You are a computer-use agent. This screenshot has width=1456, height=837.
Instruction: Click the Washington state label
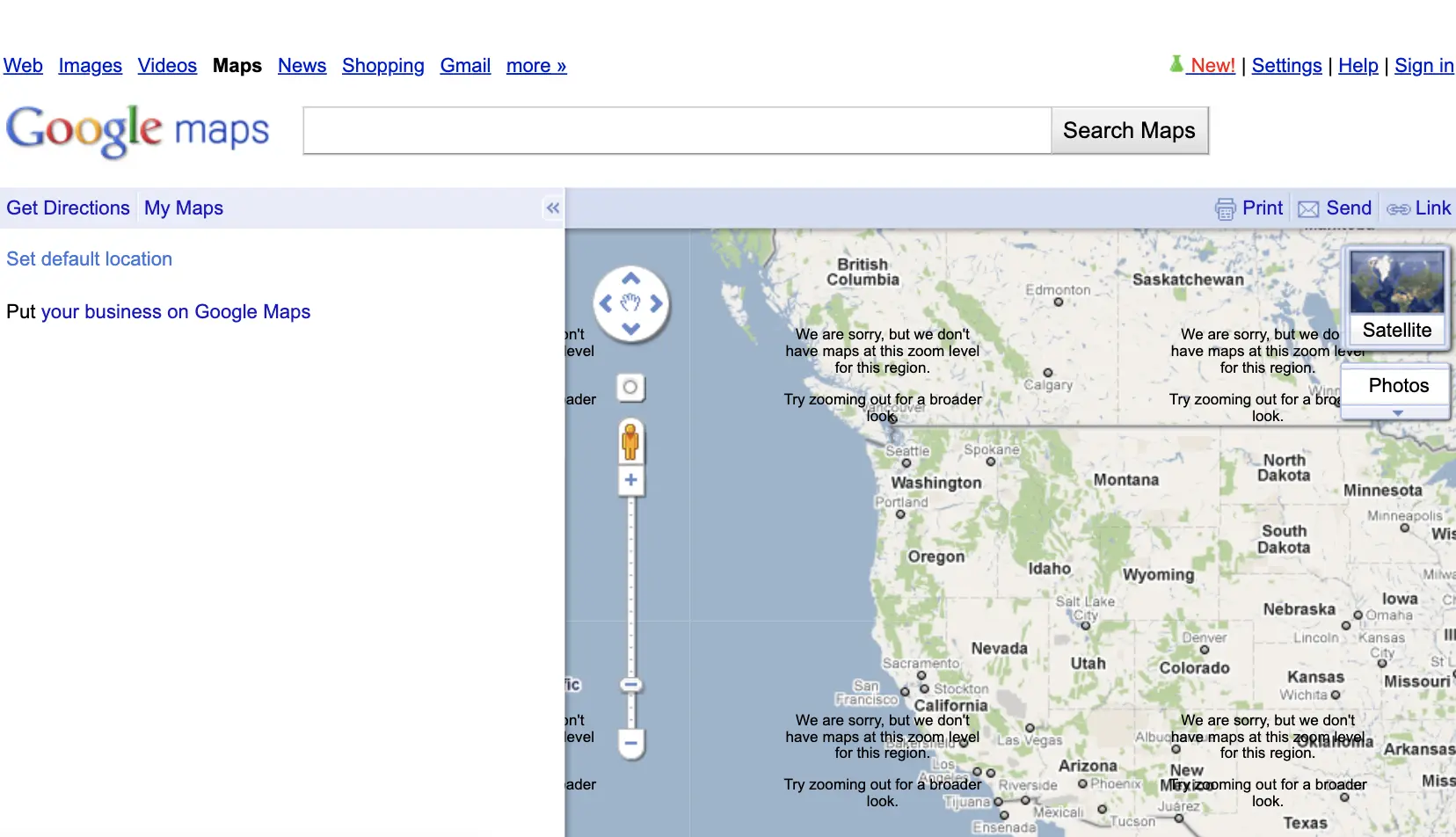pos(936,483)
